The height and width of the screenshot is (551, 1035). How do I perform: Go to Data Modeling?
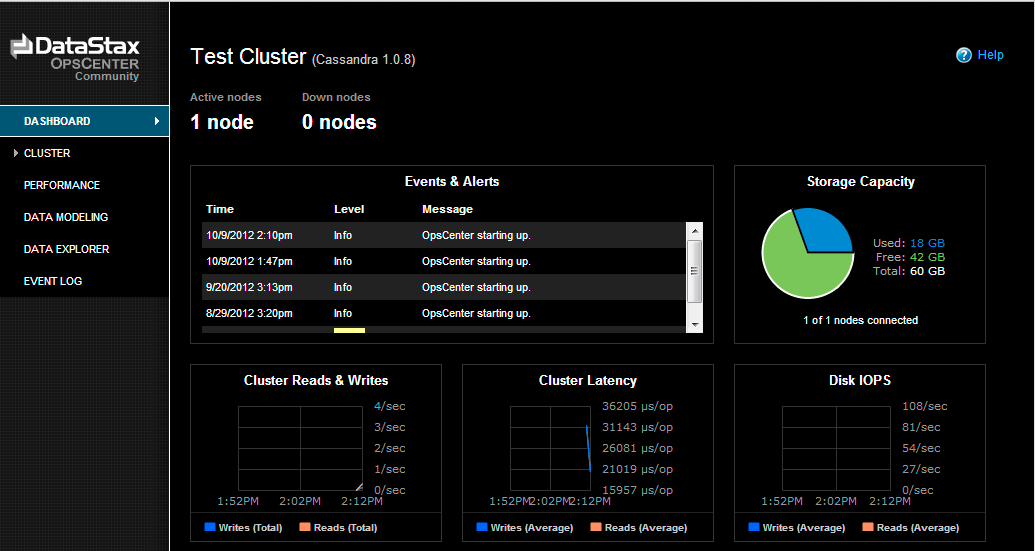(66, 217)
